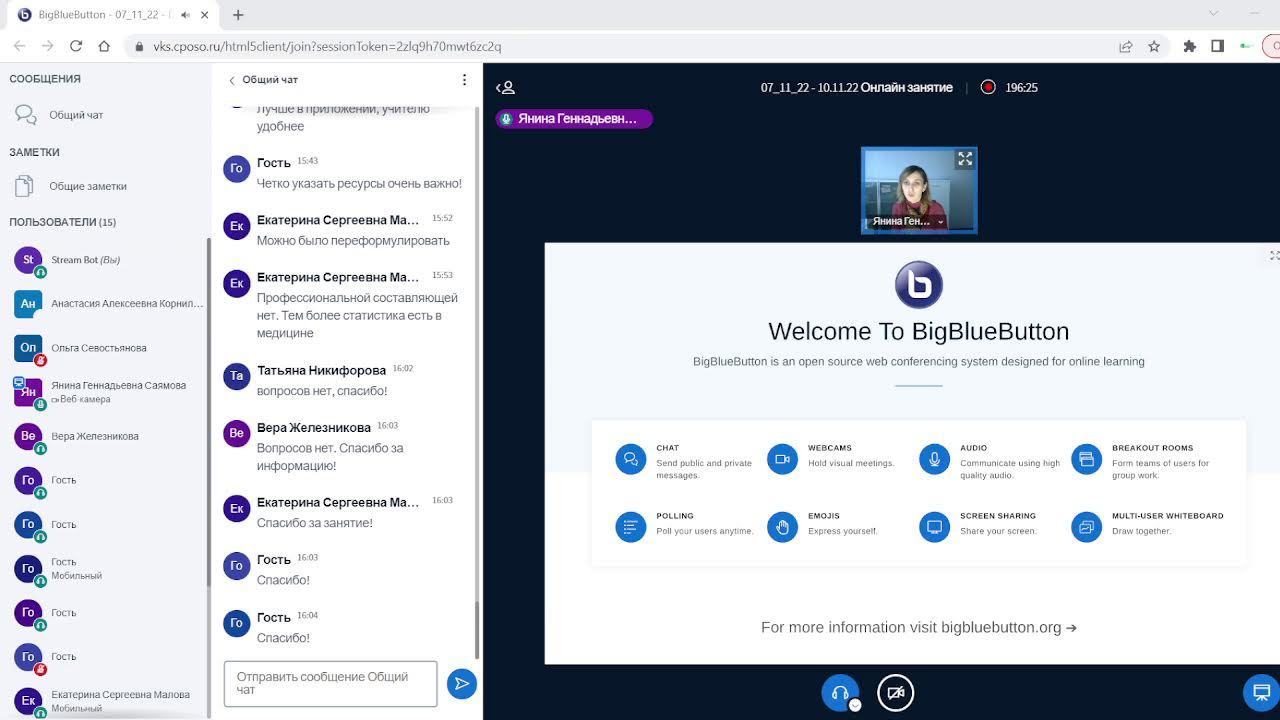Select user Вера Железникова in user list
This screenshot has height=720, width=1280.
pyautogui.click(x=105, y=436)
